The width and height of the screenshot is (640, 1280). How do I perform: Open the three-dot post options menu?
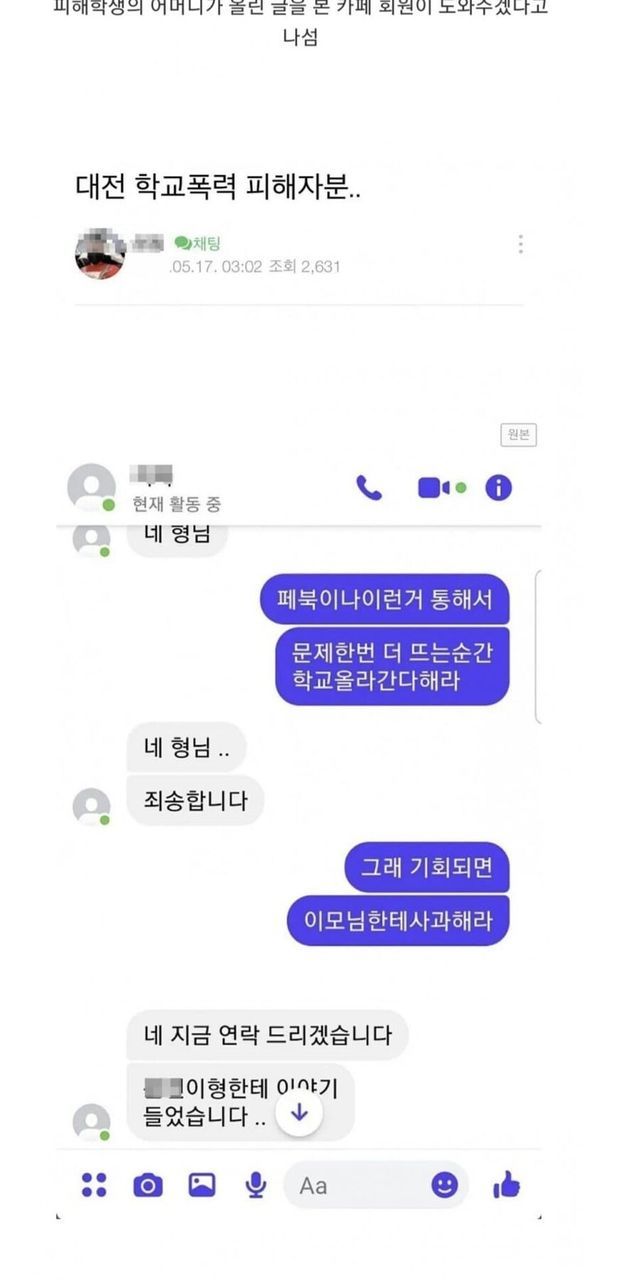520,244
